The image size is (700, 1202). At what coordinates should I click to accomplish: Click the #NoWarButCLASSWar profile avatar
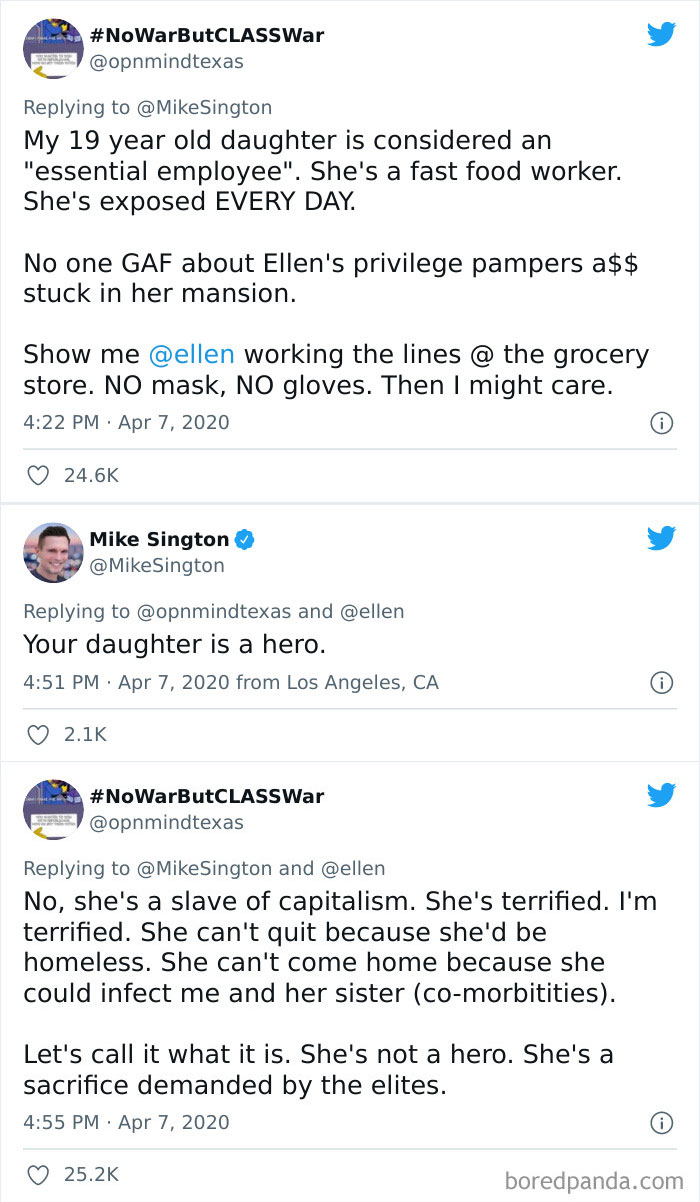click(x=53, y=48)
